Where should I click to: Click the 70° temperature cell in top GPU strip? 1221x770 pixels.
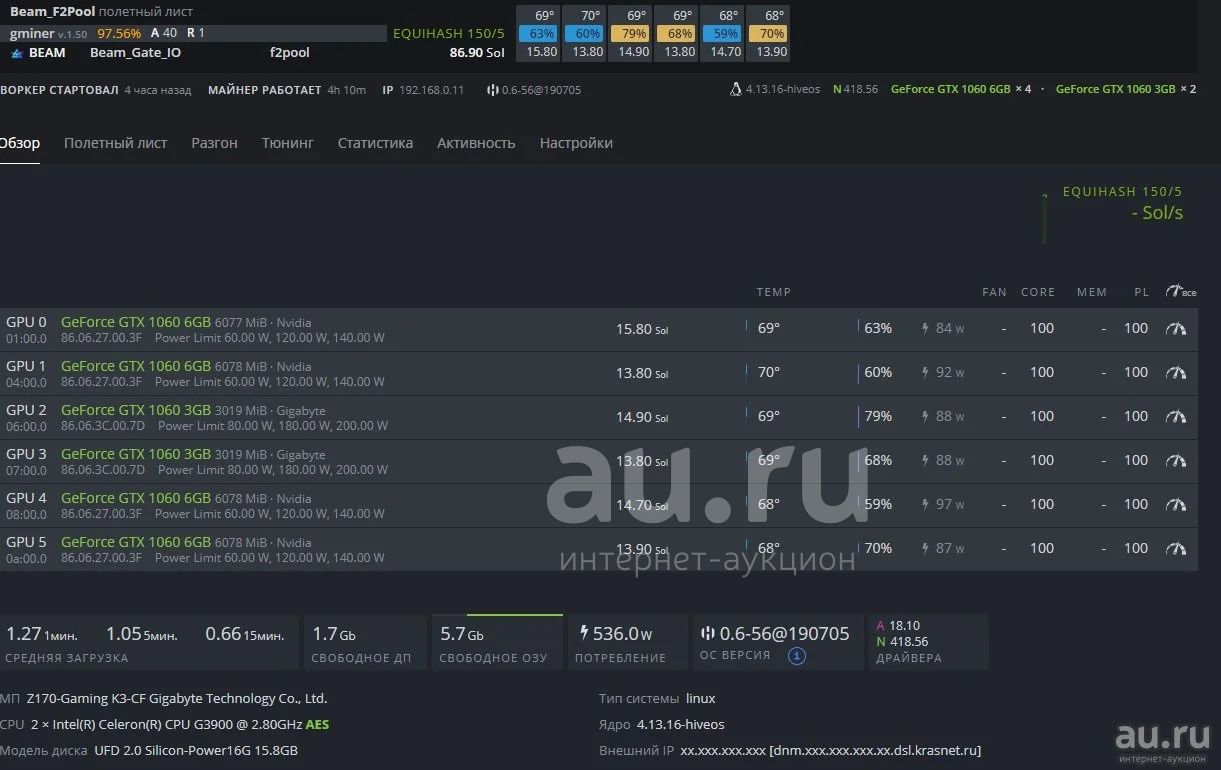(x=590, y=16)
